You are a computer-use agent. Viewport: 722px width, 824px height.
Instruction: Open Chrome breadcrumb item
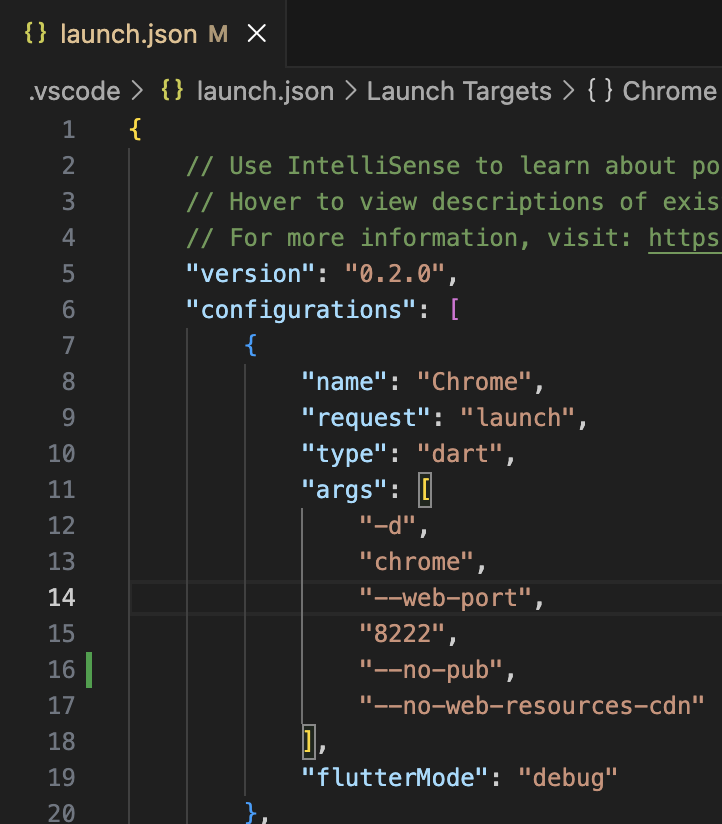[669, 91]
